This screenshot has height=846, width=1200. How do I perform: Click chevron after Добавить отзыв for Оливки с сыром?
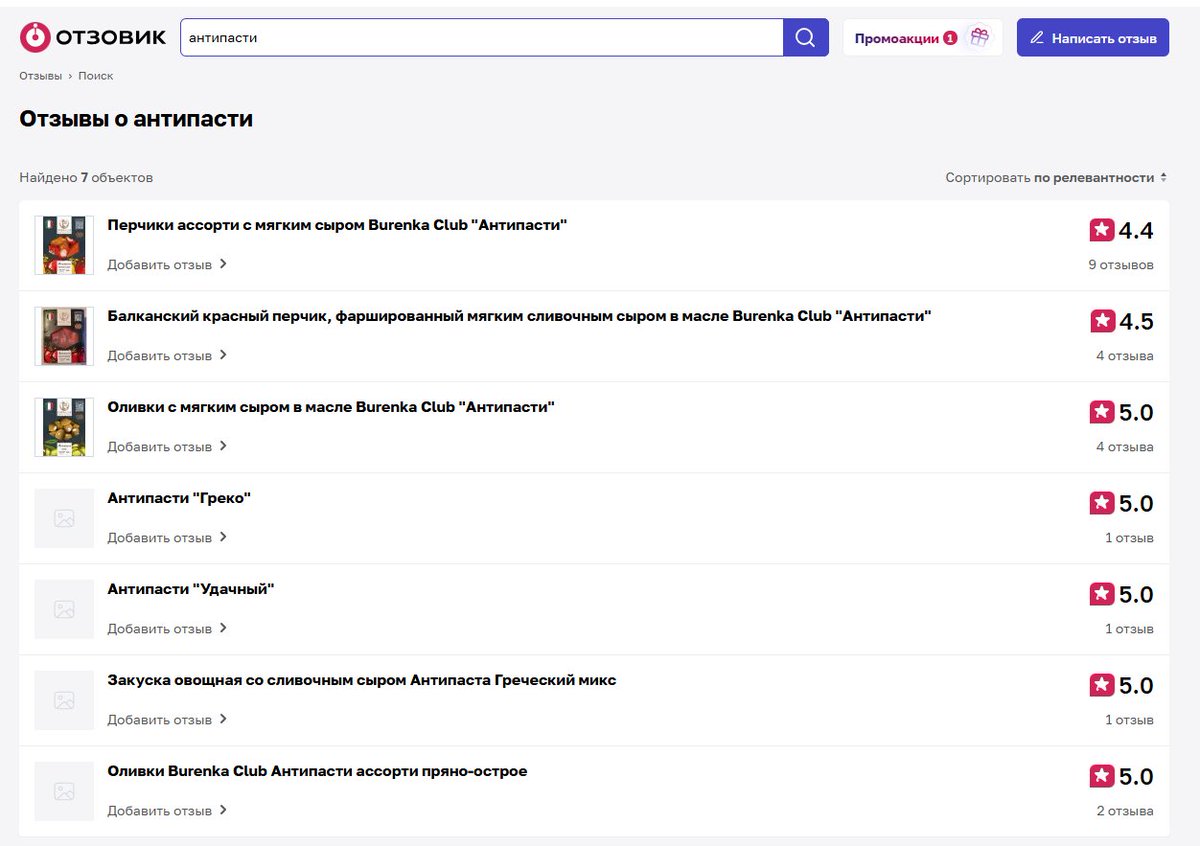pyautogui.click(x=223, y=446)
